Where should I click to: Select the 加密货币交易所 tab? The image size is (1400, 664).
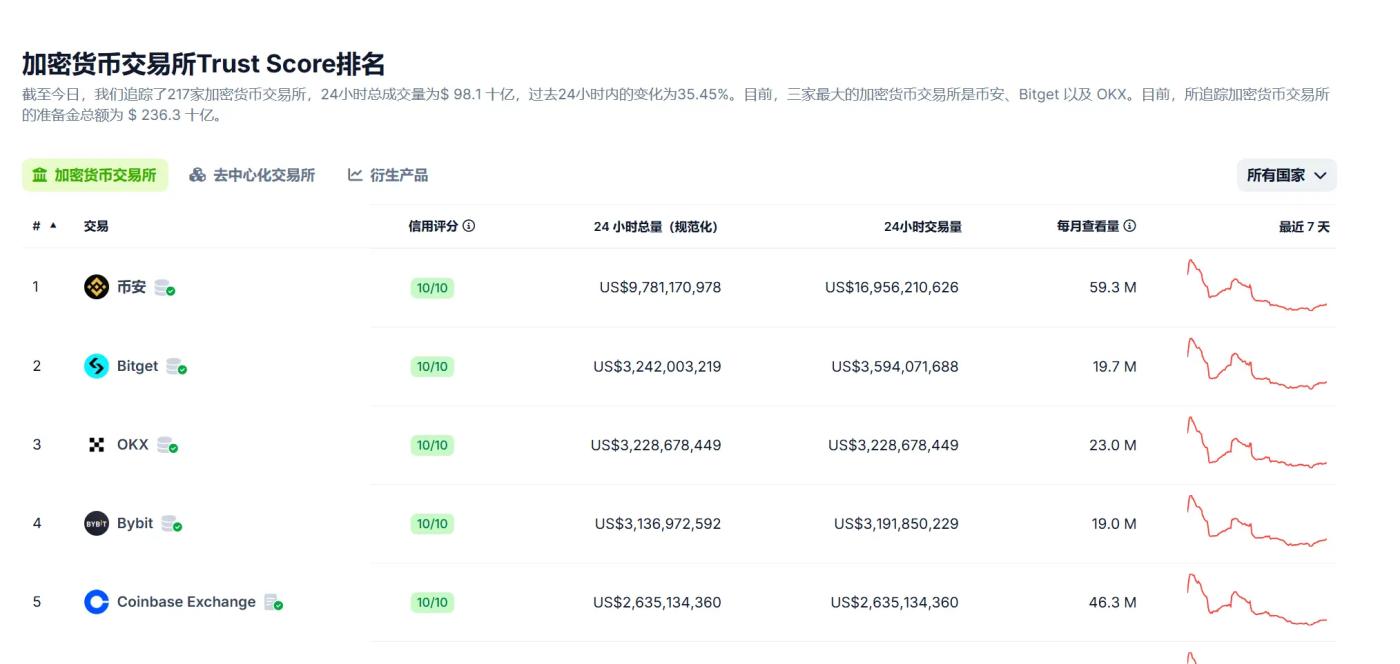(x=95, y=175)
